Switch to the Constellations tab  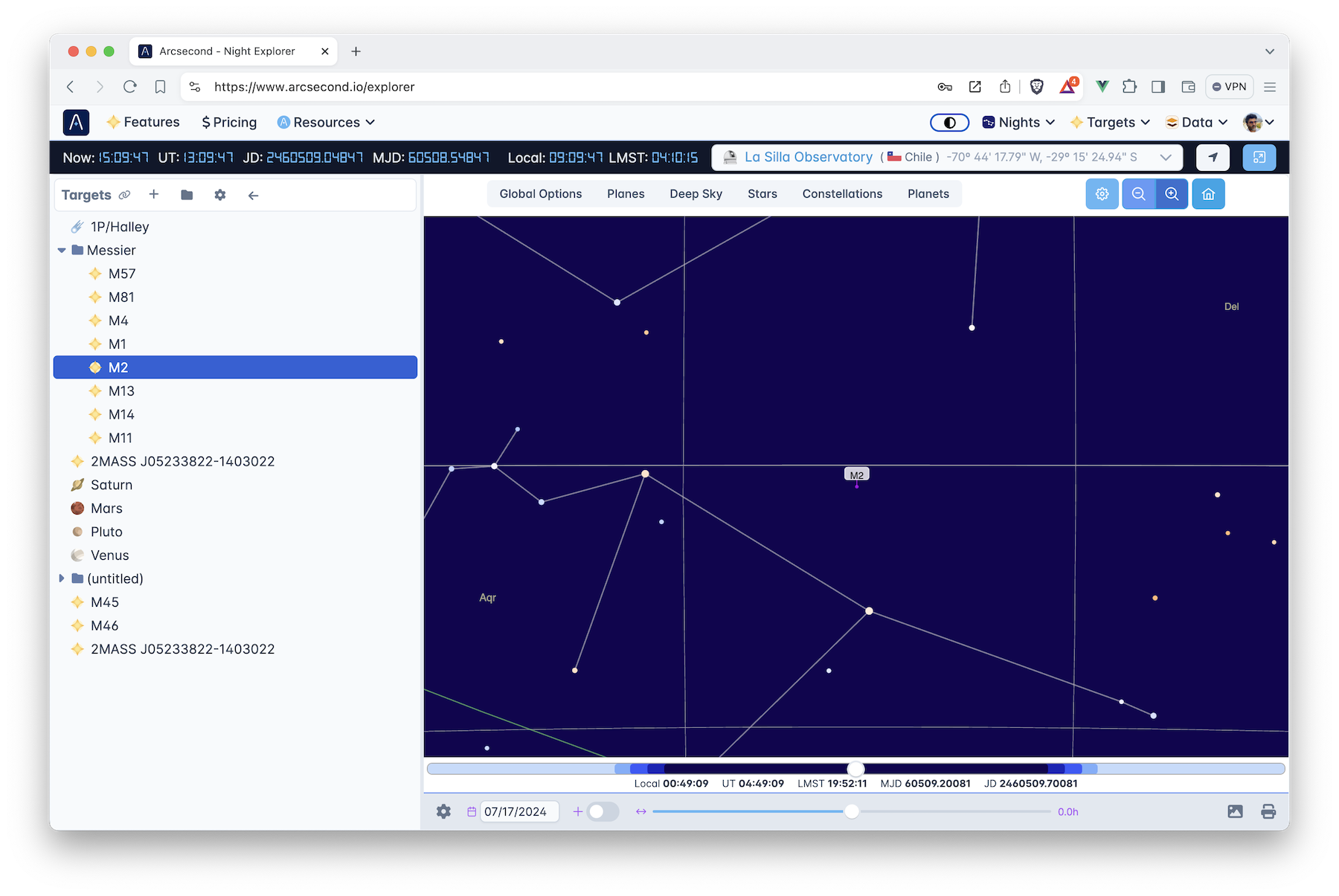pyautogui.click(x=841, y=193)
